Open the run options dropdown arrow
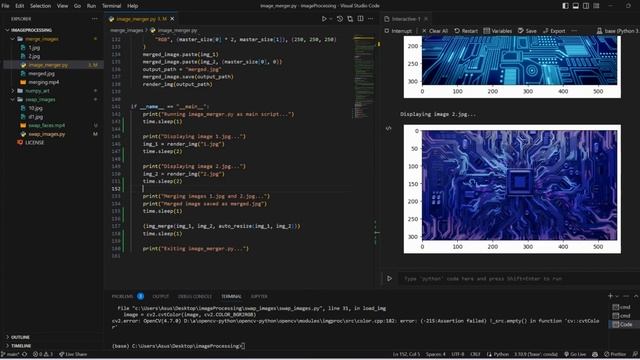This screenshot has height=360, width=640. [x=331, y=19]
